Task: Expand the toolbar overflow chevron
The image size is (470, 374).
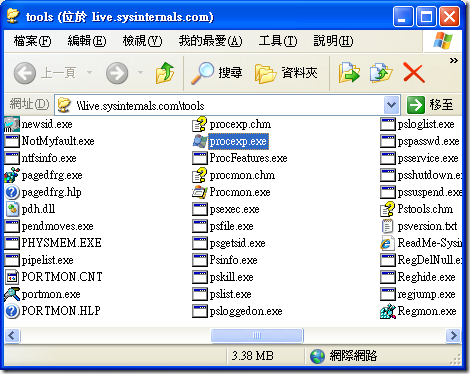Action: click(x=453, y=60)
